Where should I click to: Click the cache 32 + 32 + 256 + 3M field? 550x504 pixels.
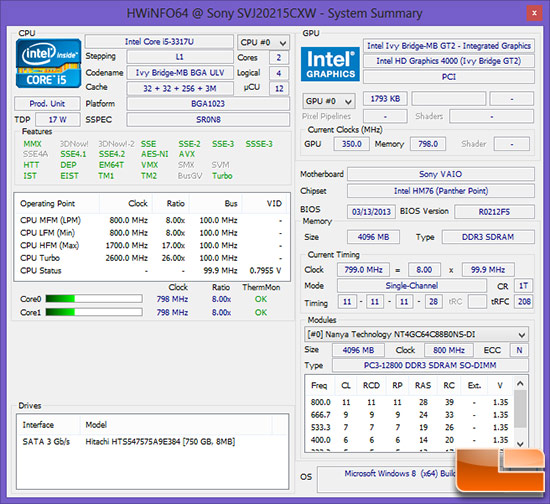[x=180, y=88]
